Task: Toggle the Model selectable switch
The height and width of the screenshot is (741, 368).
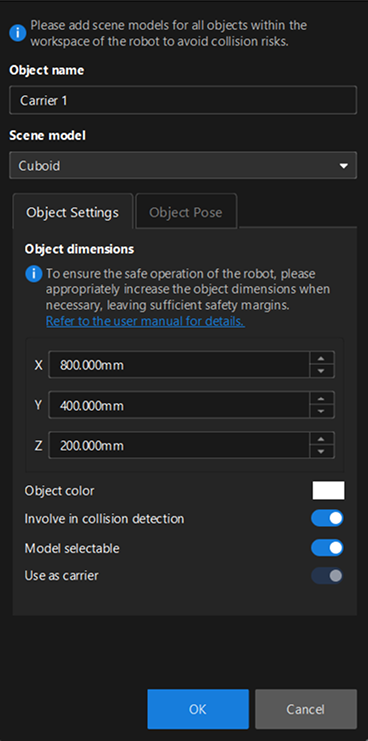Action: pos(327,548)
